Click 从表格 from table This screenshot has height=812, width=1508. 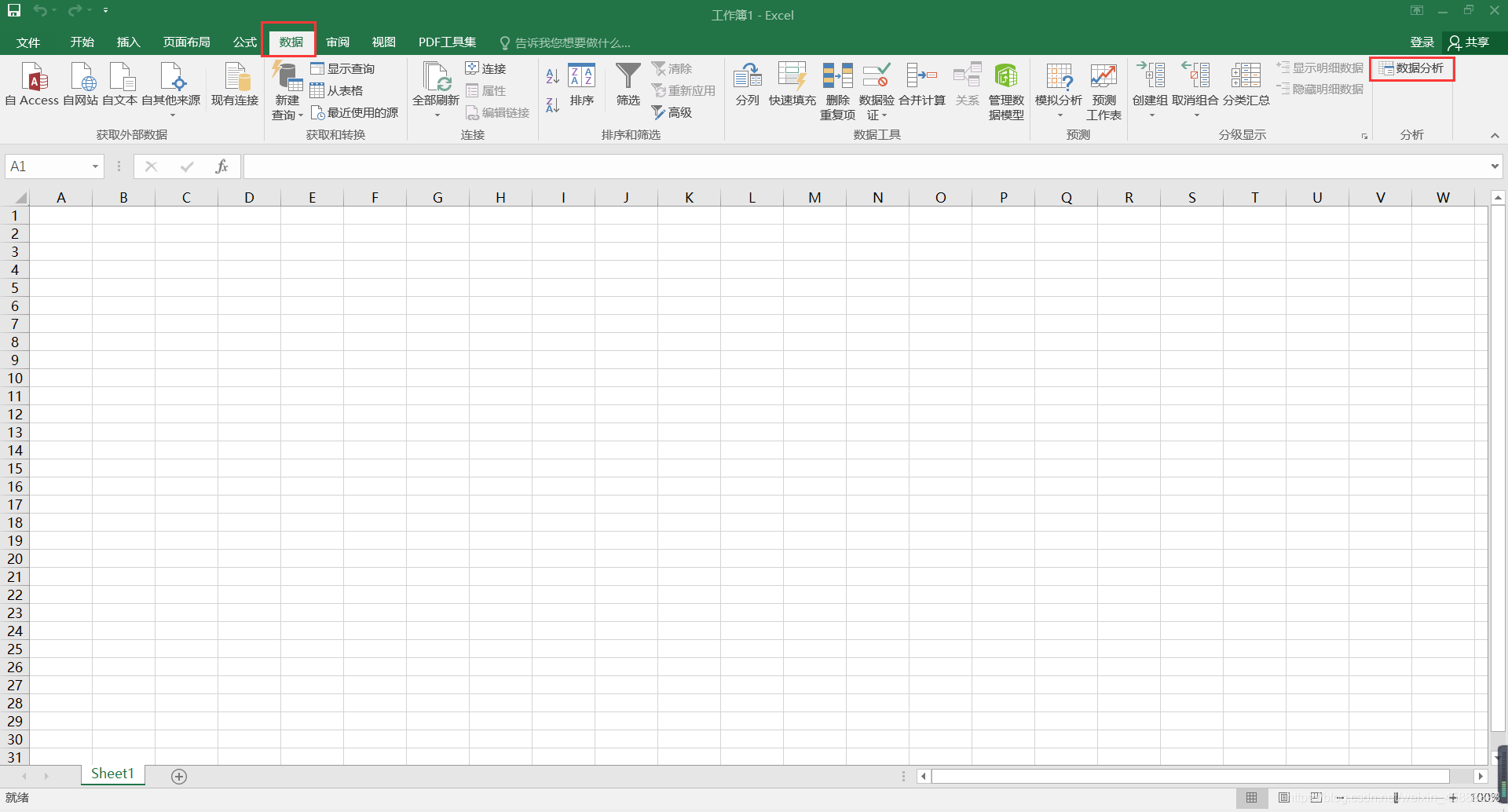point(336,90)
